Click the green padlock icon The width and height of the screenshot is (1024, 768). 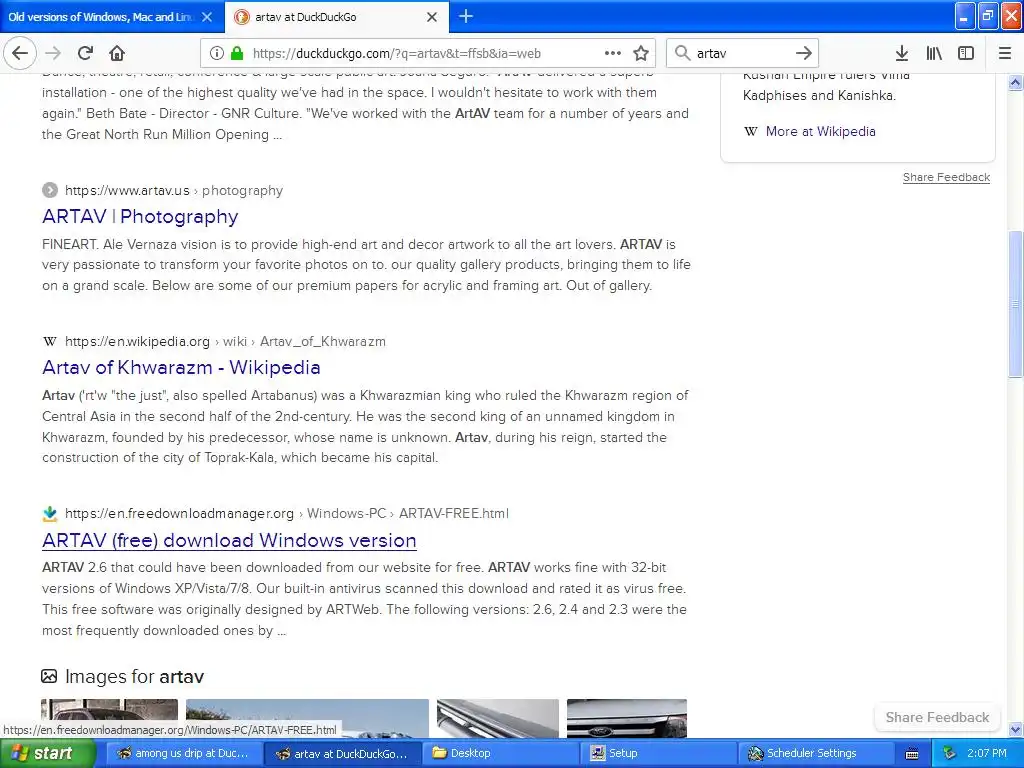tap(237, 54)
